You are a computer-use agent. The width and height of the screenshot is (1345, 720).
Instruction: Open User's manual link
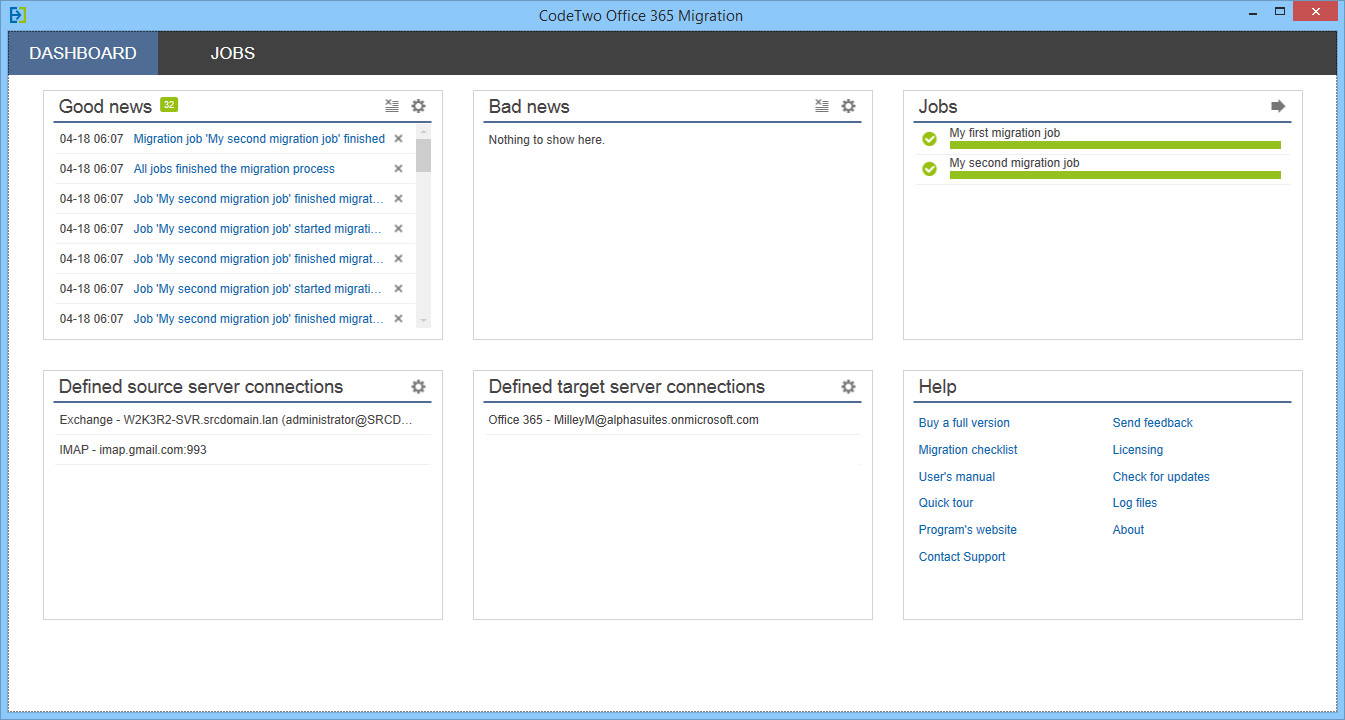tap(957, 477)
